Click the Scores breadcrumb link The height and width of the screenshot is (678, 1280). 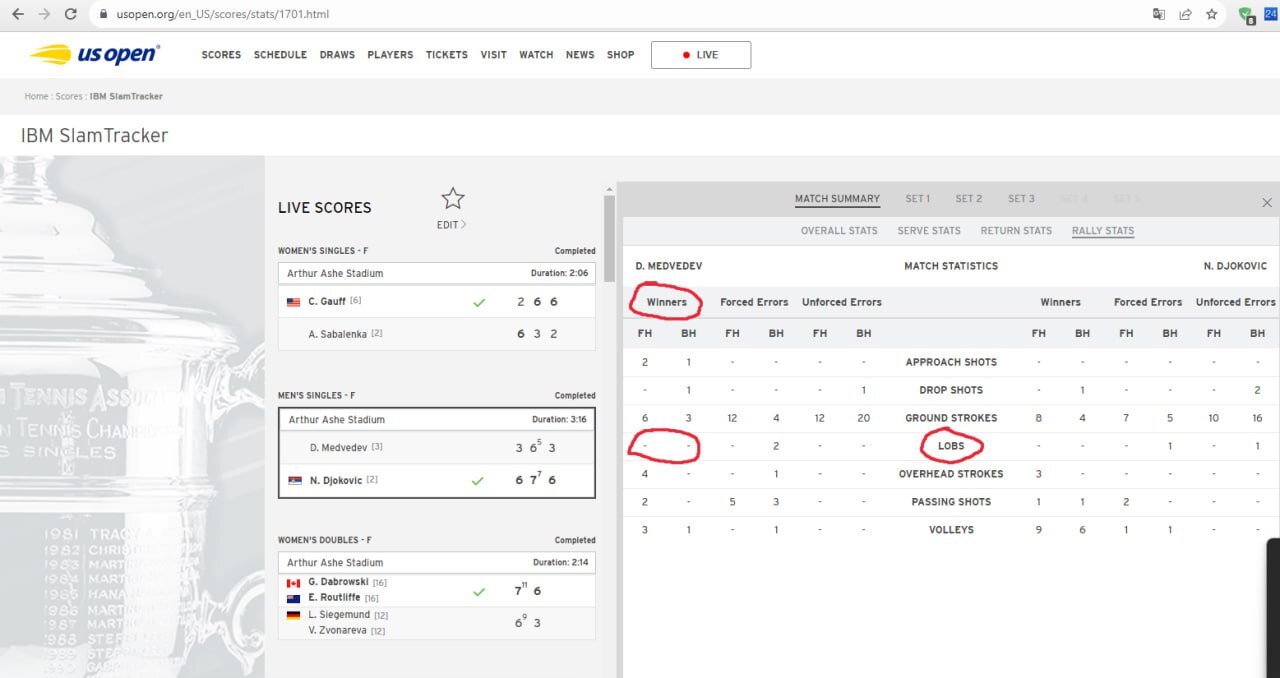[69, 97]
